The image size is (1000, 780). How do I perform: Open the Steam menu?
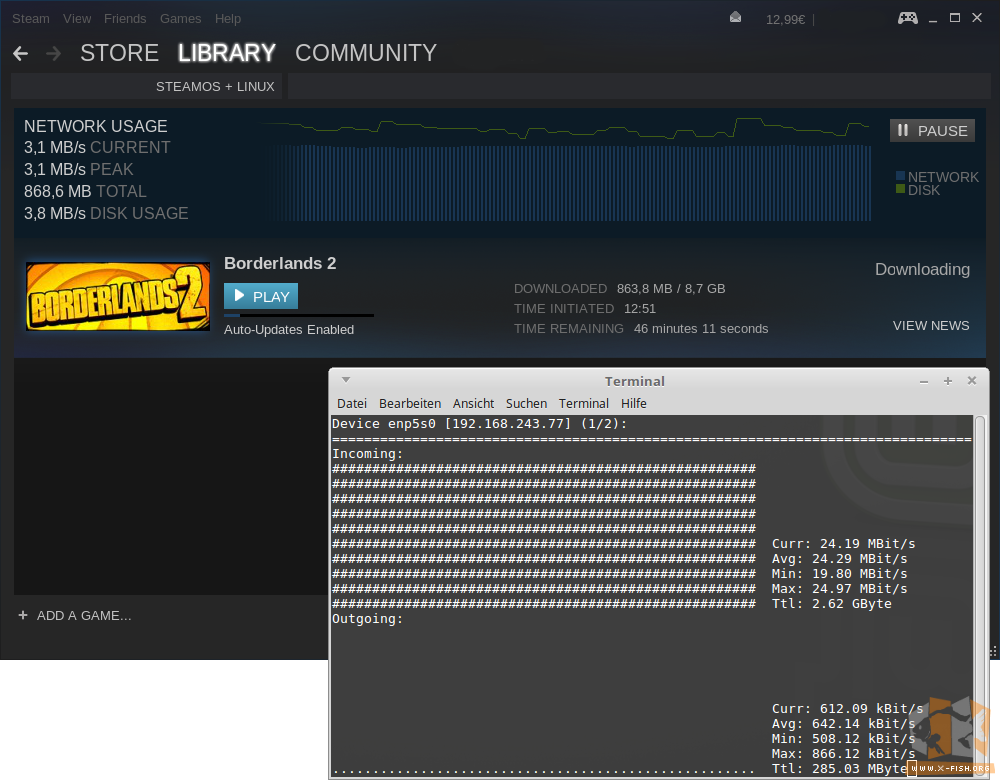coord(31,18)
